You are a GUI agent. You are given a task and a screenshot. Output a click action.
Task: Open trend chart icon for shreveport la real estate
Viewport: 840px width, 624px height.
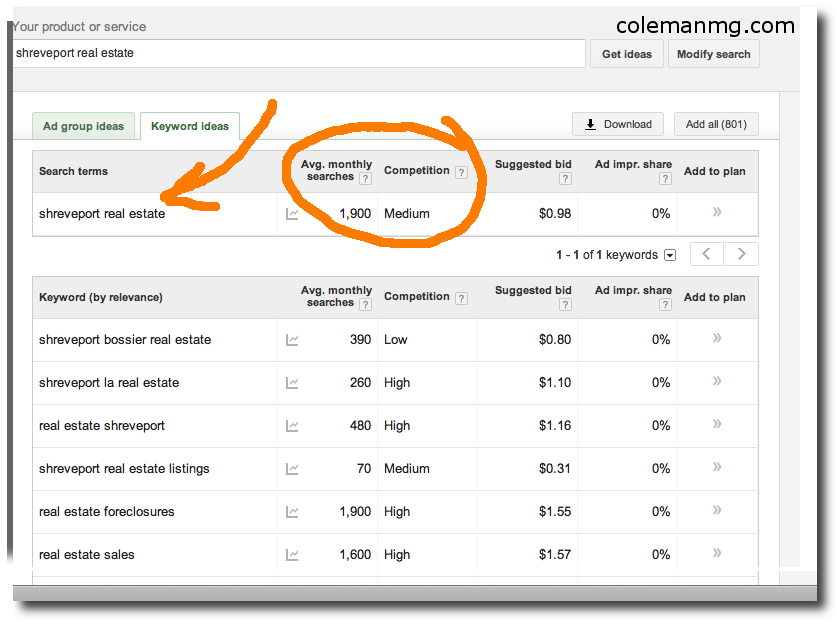(292, 383)
